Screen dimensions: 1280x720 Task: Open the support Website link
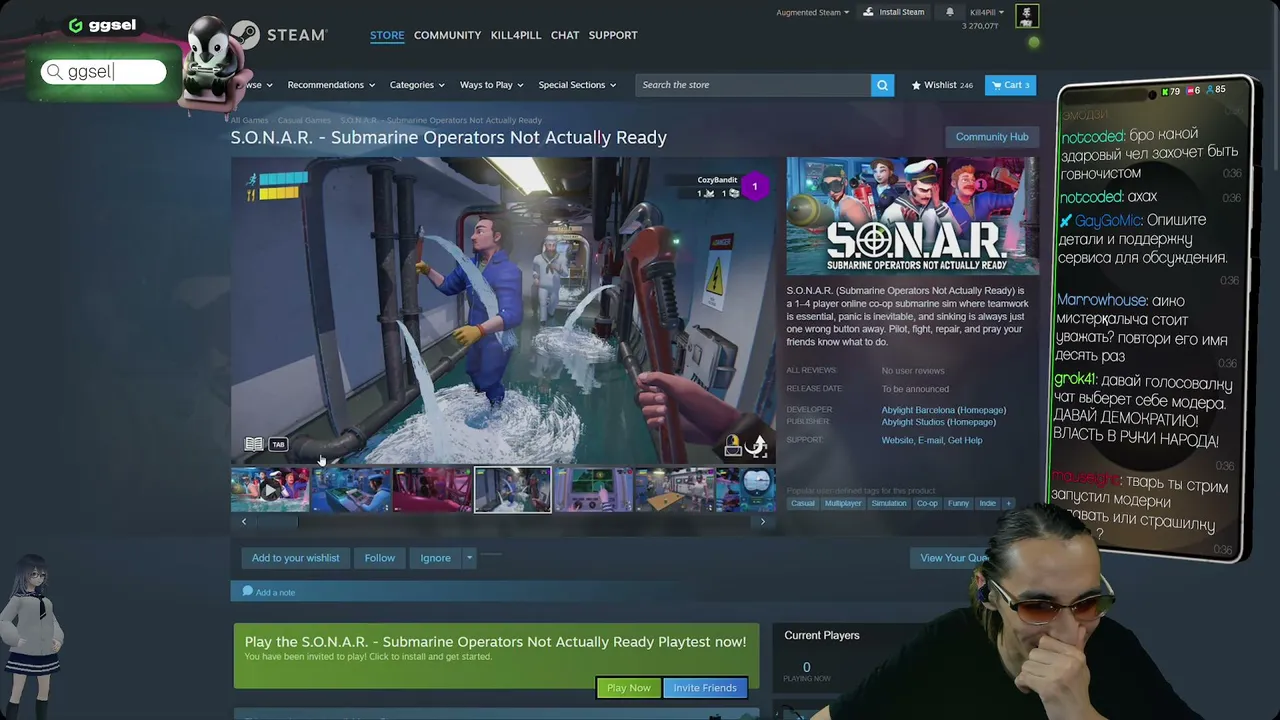[897, 440]
